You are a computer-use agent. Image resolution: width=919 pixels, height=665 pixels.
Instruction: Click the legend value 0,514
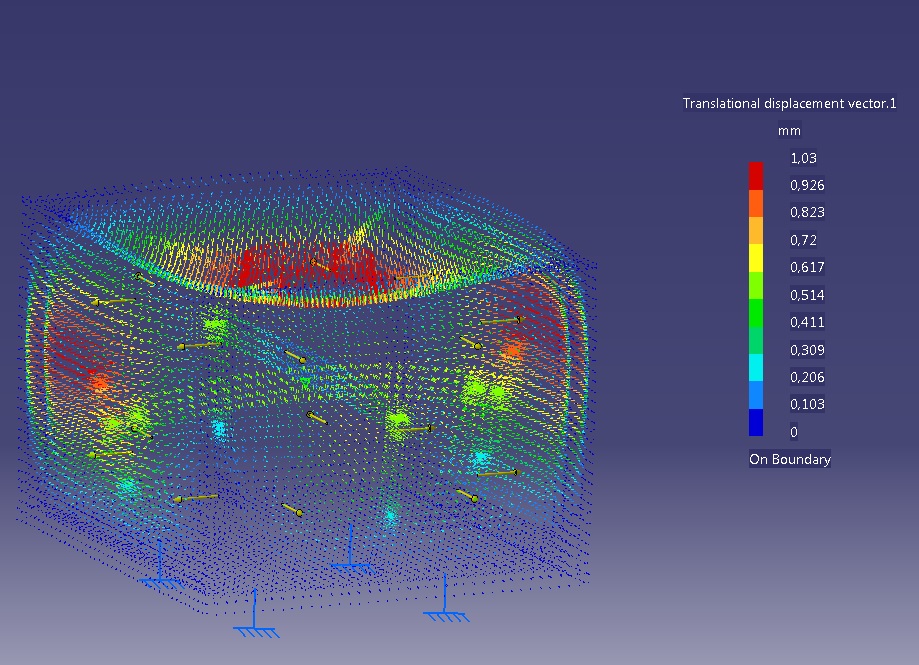point(807,295)
